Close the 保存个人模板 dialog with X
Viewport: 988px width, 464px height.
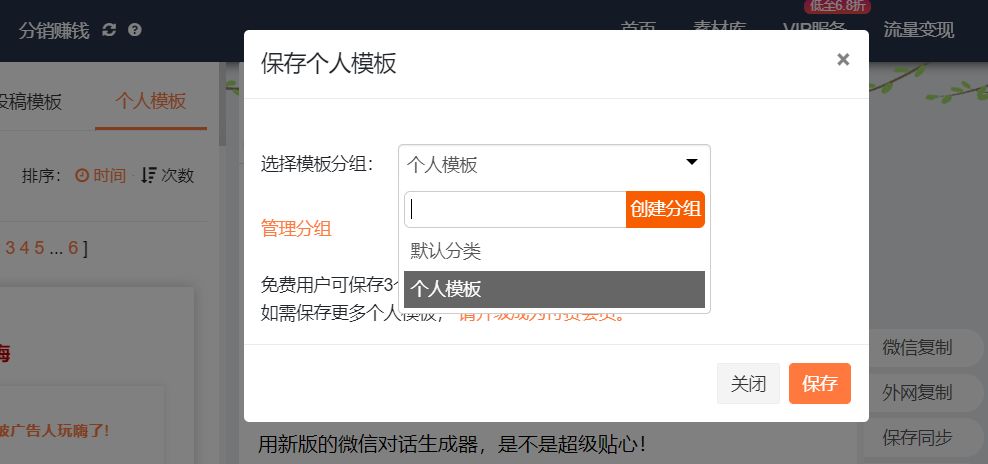(843, 59)
